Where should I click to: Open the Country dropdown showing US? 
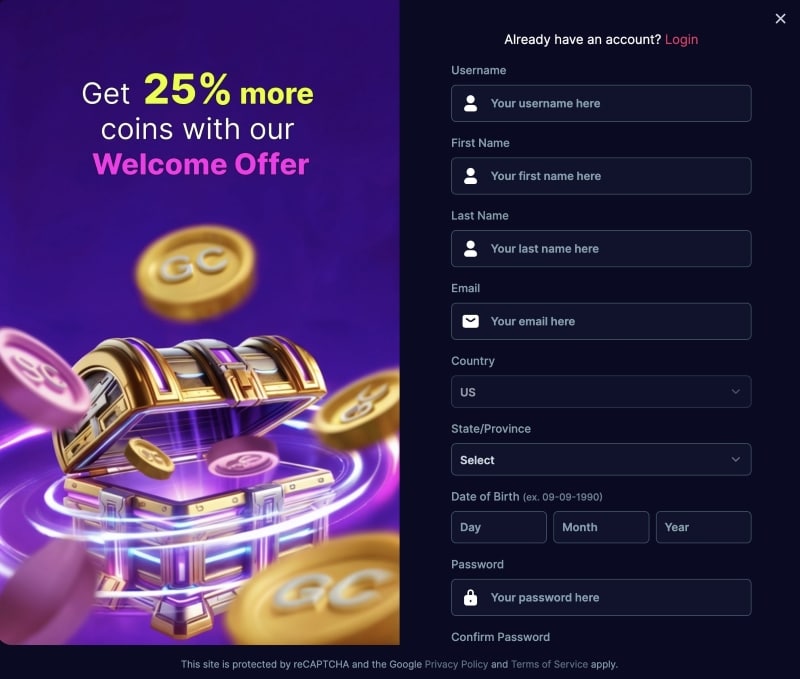point(600,392)
